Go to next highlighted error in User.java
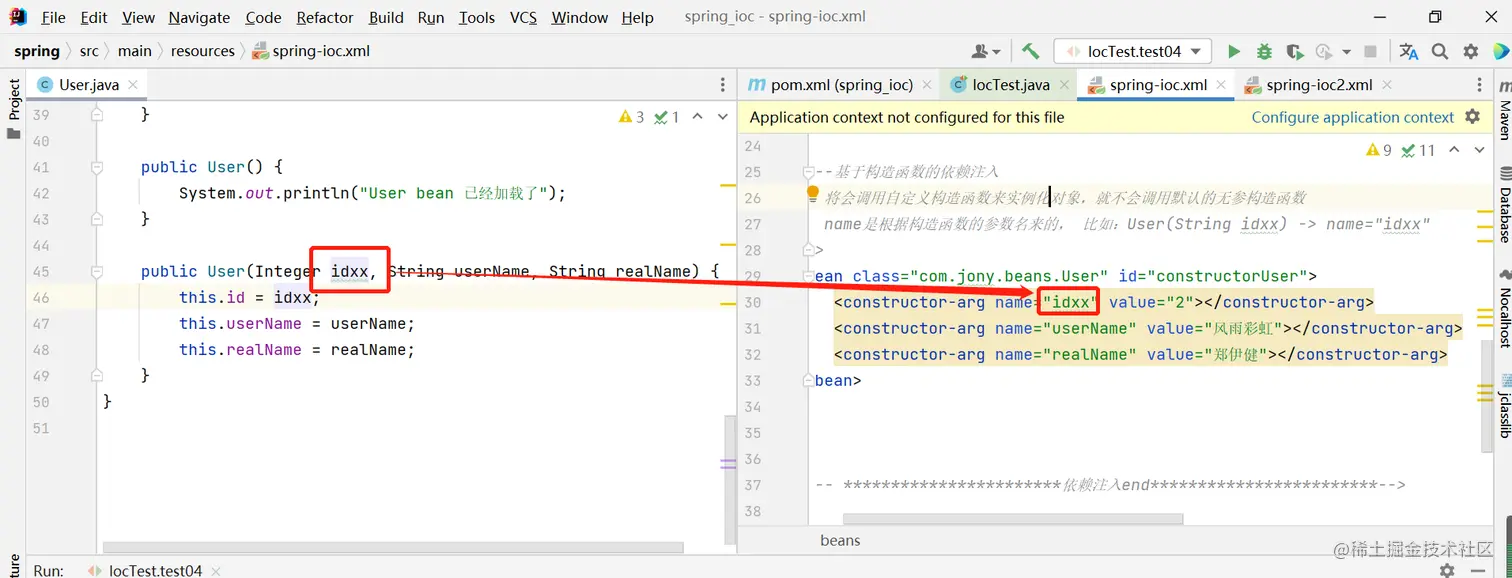Image resolution: width=1512 pixels, height=578 pixels. click(725, 117)
